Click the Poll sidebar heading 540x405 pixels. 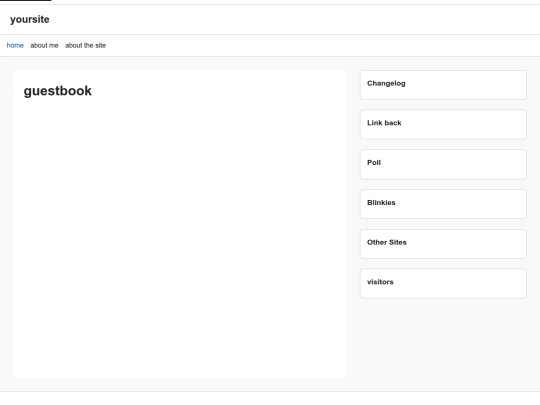point(374,163)
